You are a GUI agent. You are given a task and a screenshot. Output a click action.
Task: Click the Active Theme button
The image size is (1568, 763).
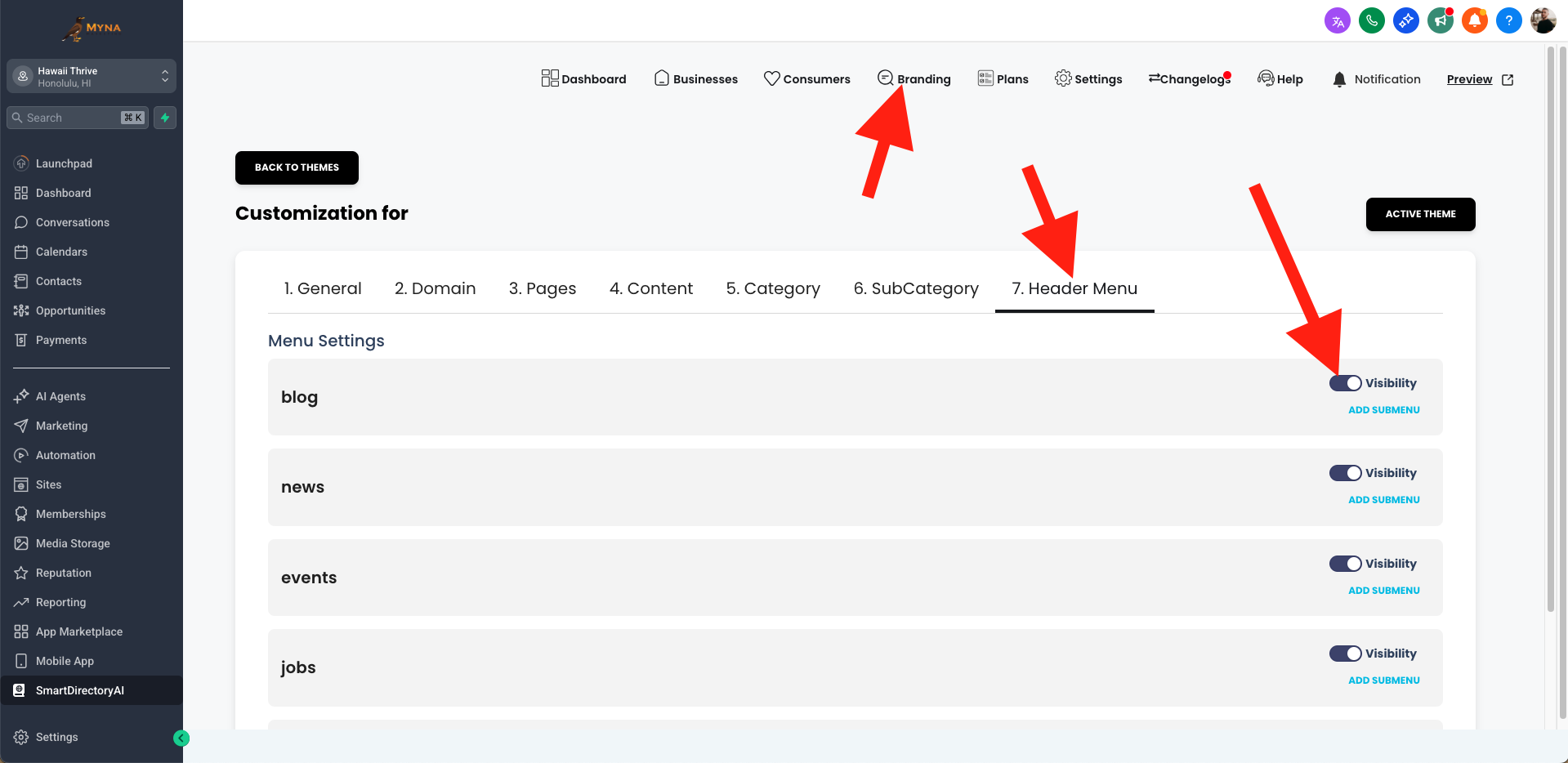(x=1421, y=214)
